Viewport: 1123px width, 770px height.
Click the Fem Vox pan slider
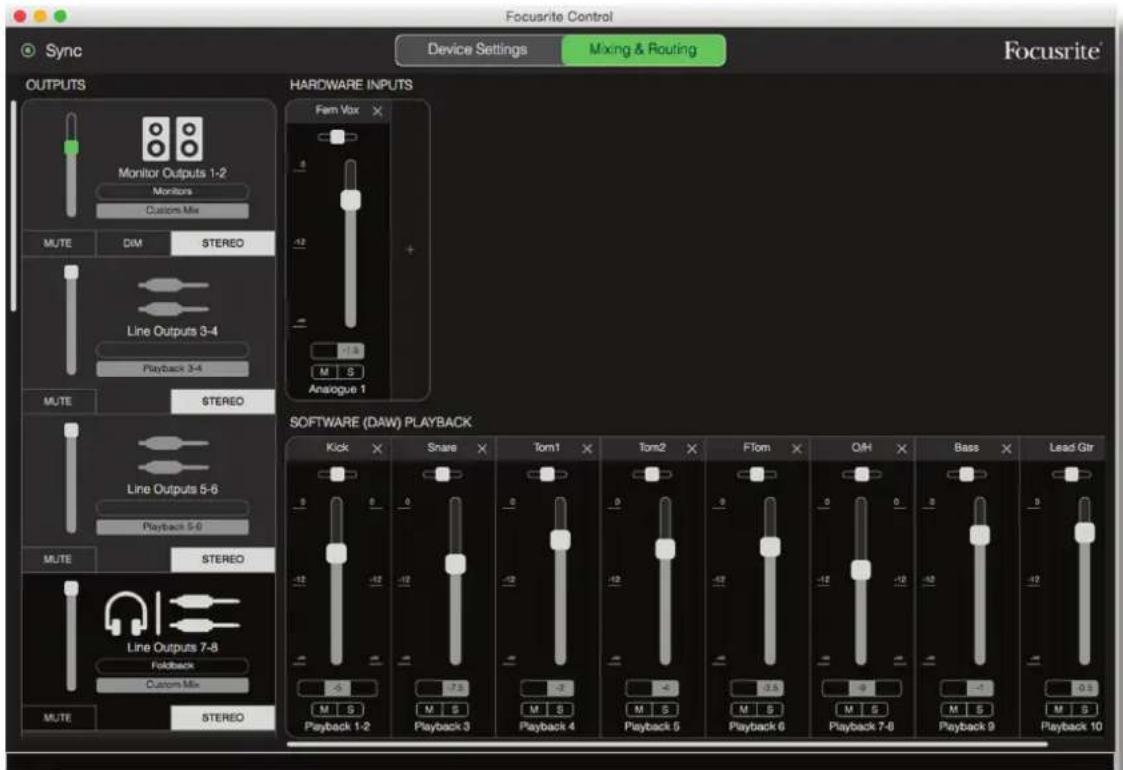click(337, 137)
